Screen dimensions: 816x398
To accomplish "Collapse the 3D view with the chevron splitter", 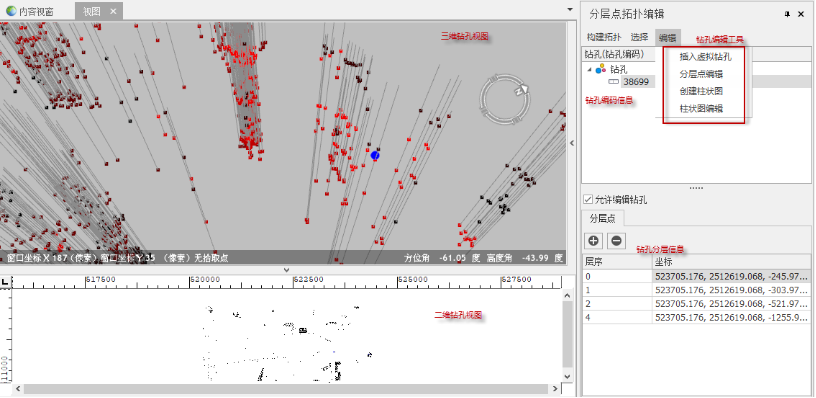I will [286, 269].
